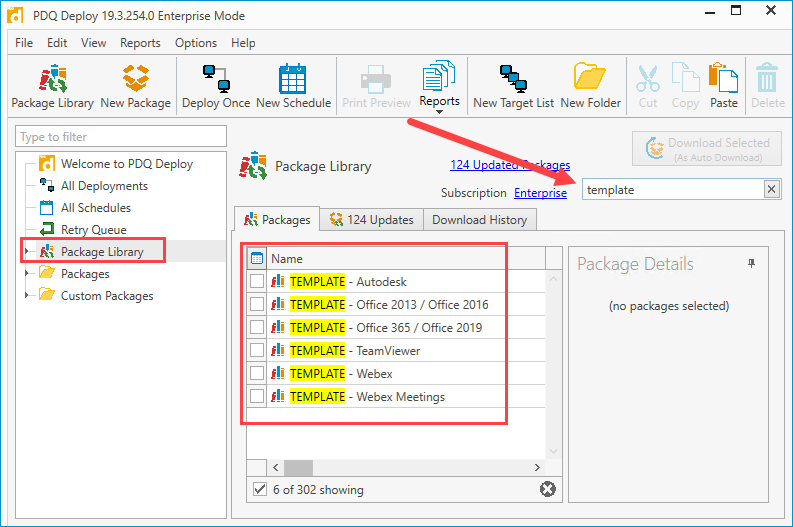The height and width of the screenshot is (527, 793).
Task: Create a New Folder from toolbar
Action: (x=590, y=86)
